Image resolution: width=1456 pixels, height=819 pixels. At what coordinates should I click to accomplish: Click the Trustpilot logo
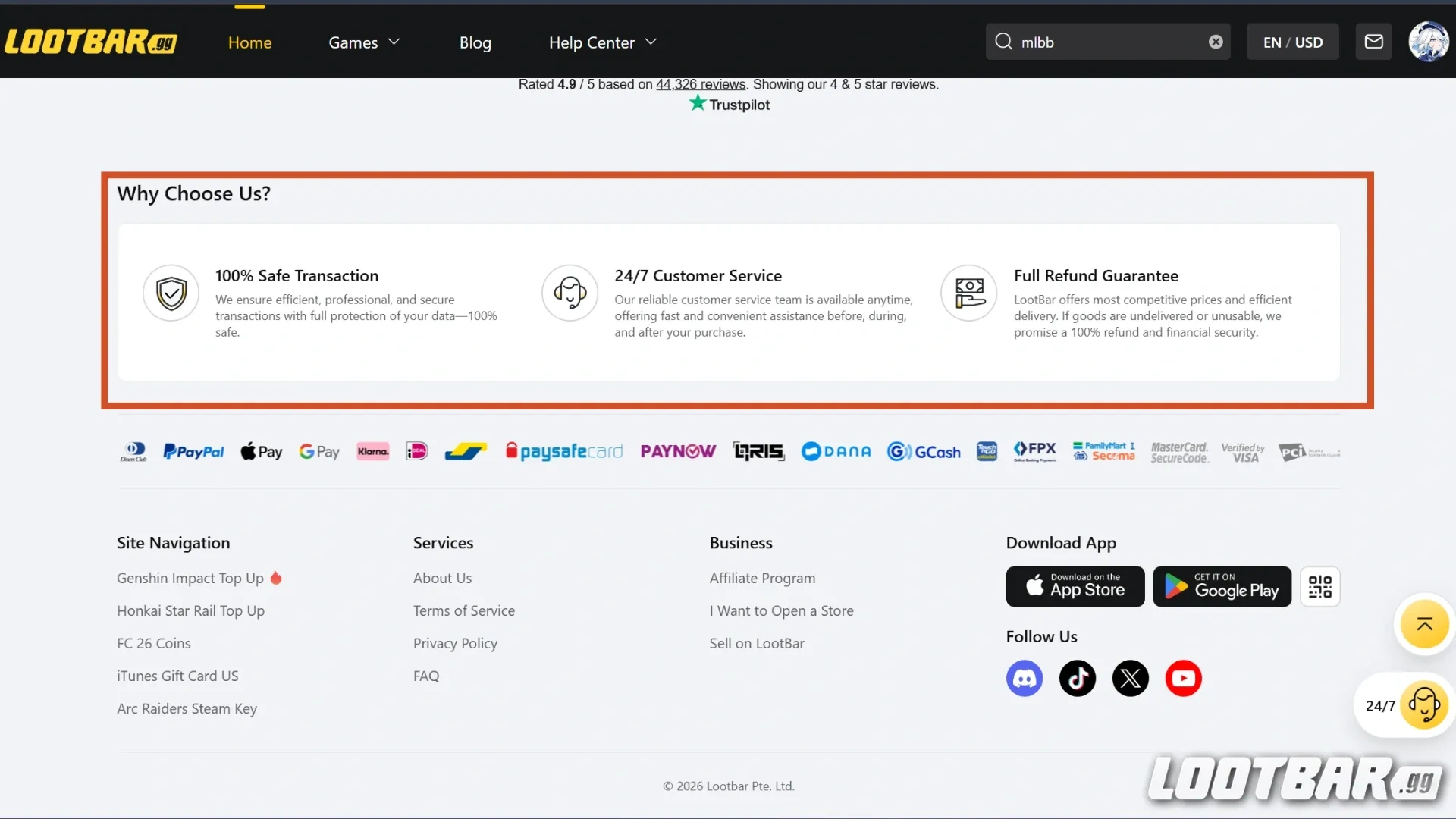(x=730, y=104)
